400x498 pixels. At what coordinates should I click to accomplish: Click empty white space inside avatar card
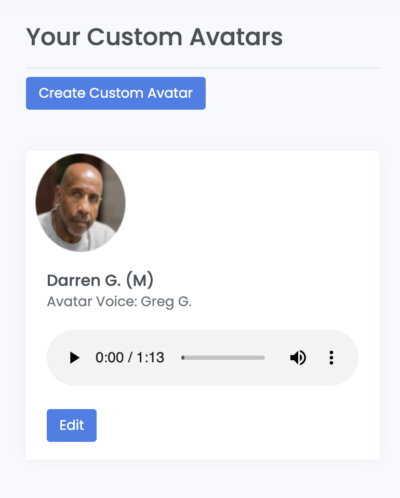(253, 217)
